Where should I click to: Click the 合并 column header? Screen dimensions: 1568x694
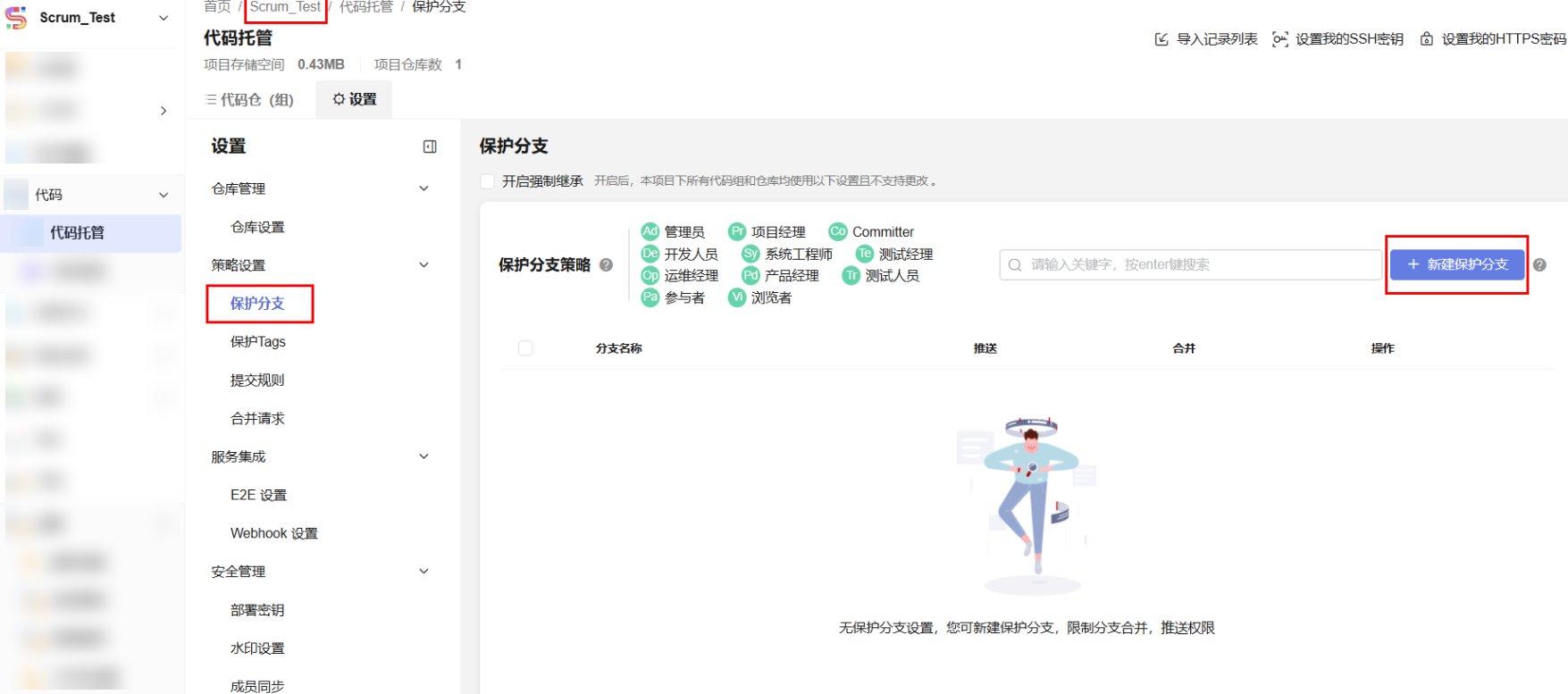[x=1185, y=348]
